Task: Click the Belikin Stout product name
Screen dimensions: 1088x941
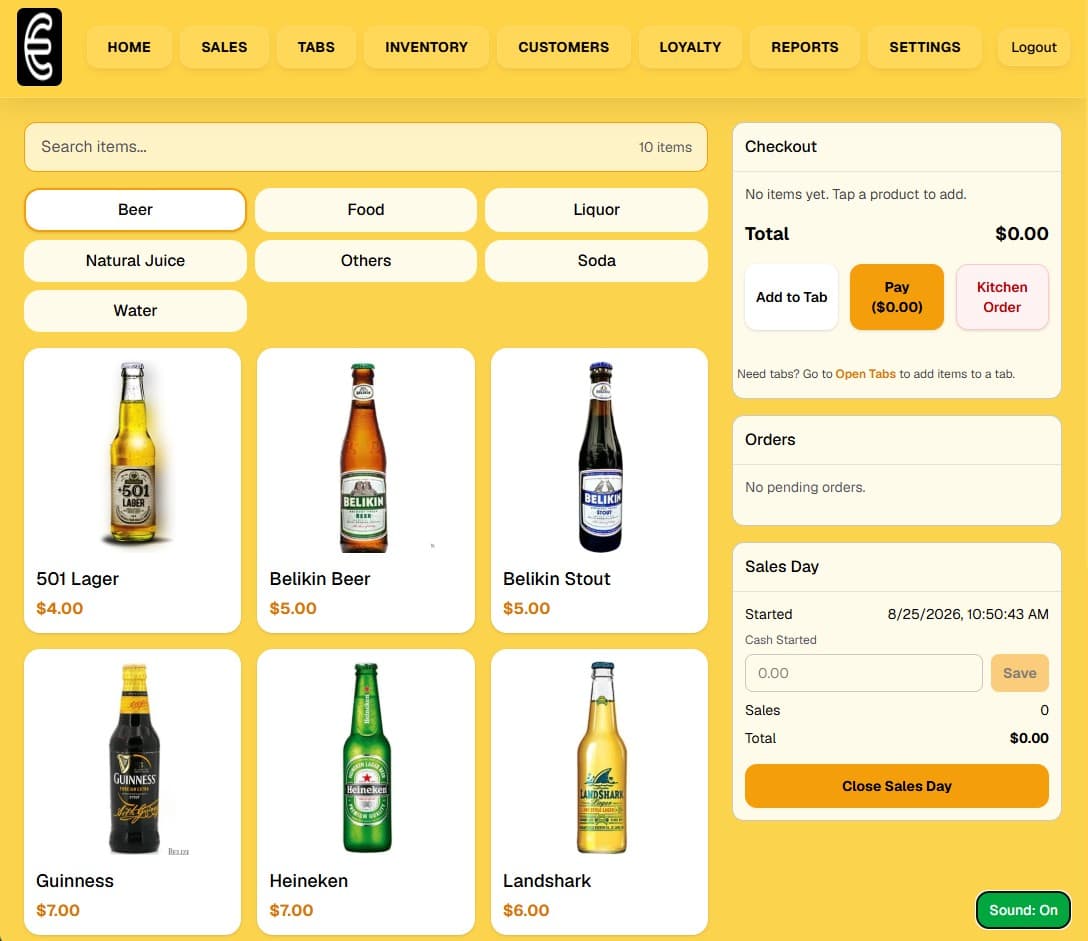Action: click(x=556, y=579)
